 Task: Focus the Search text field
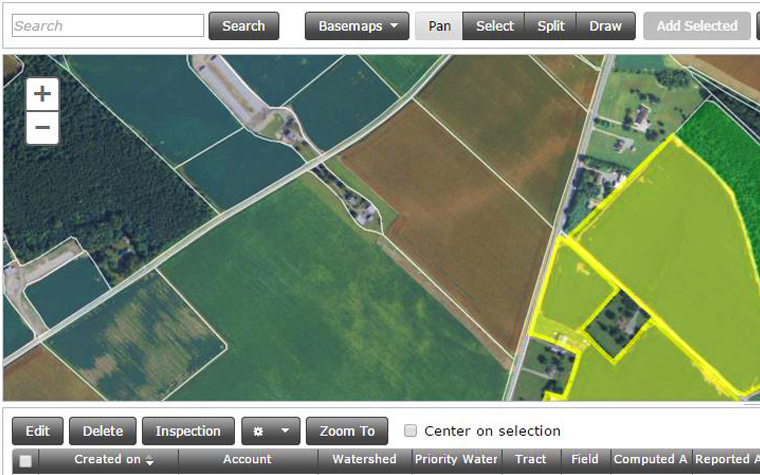pos(108,26)
